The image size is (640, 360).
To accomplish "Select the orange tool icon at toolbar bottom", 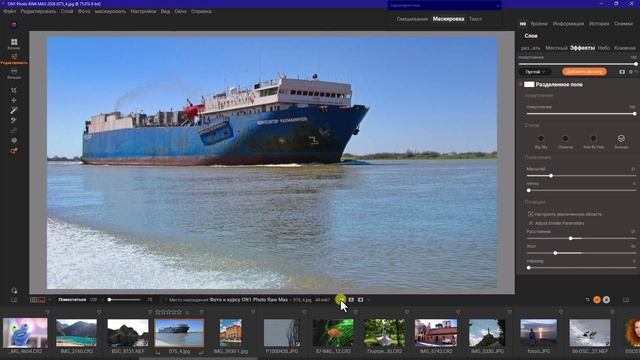I will (x=14, y=151).
